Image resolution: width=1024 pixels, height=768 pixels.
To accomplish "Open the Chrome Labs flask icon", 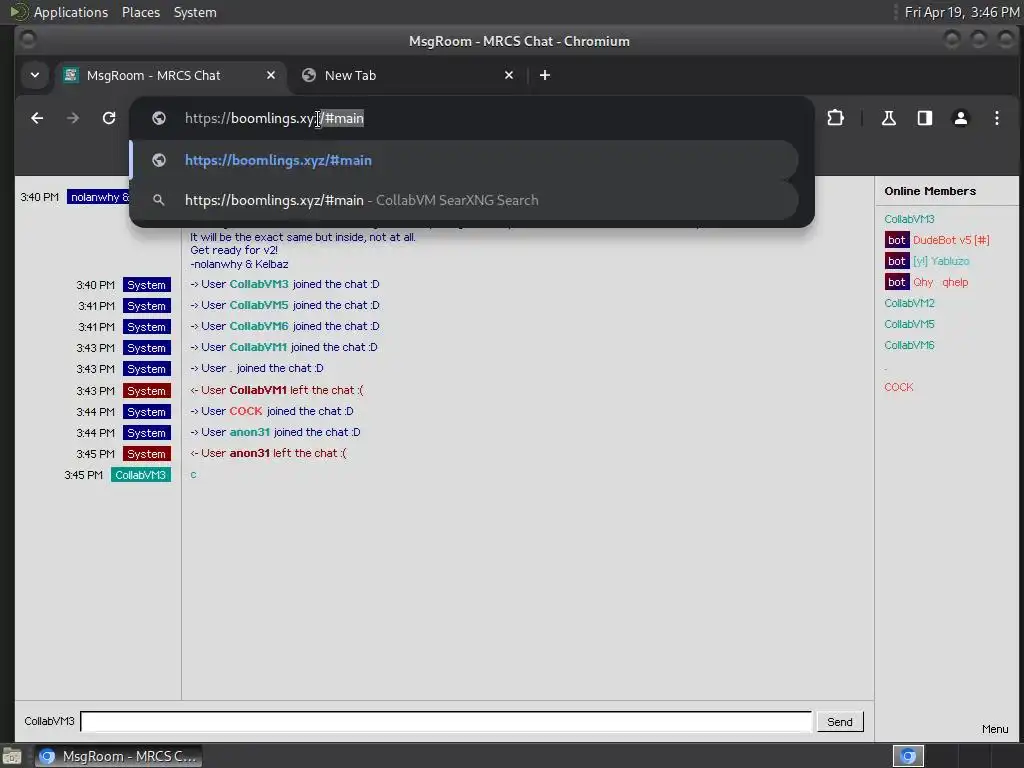I will pyautogui.click(x=888, y=118).
